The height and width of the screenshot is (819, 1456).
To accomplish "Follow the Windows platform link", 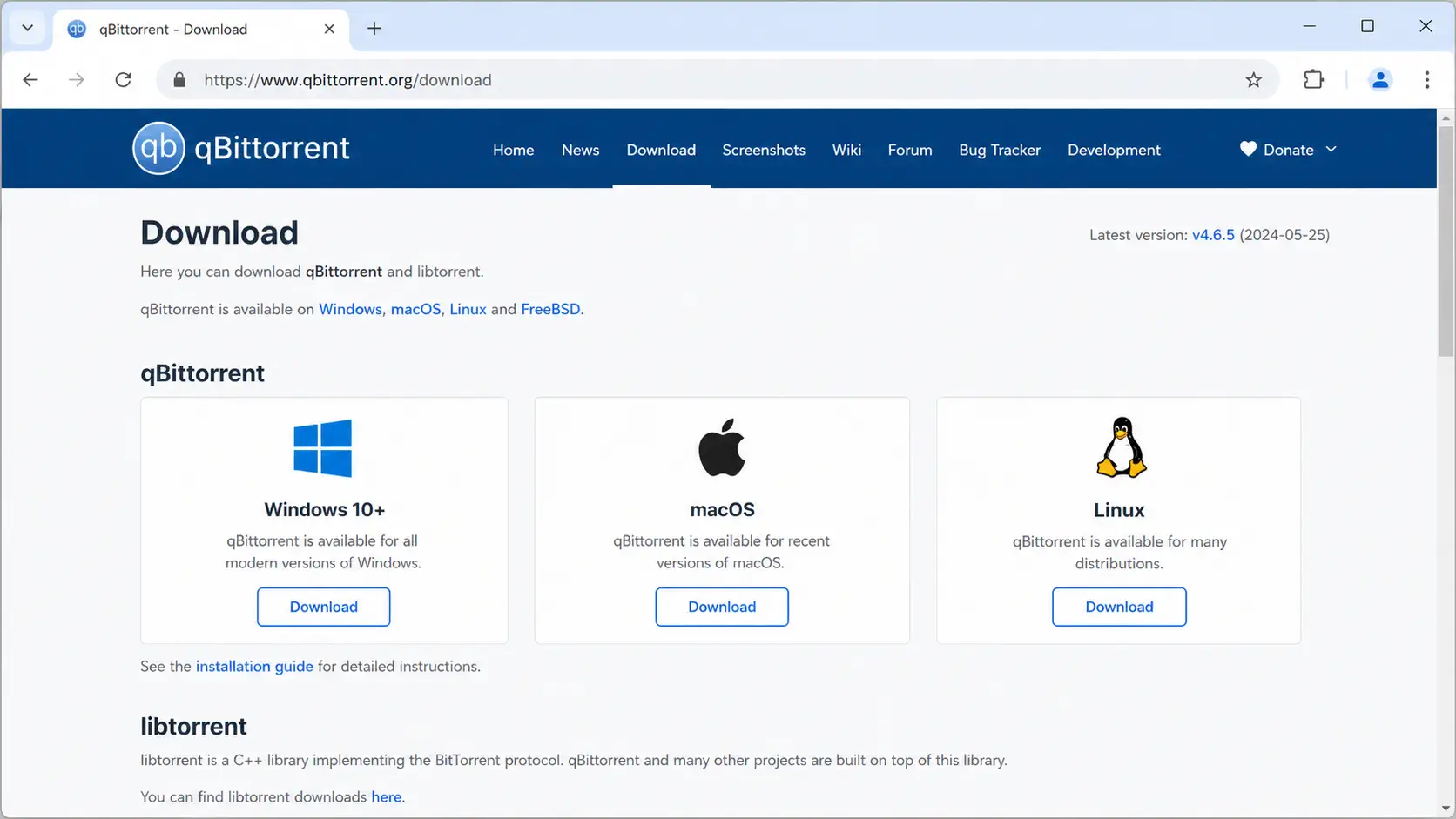I will [350, 309].
